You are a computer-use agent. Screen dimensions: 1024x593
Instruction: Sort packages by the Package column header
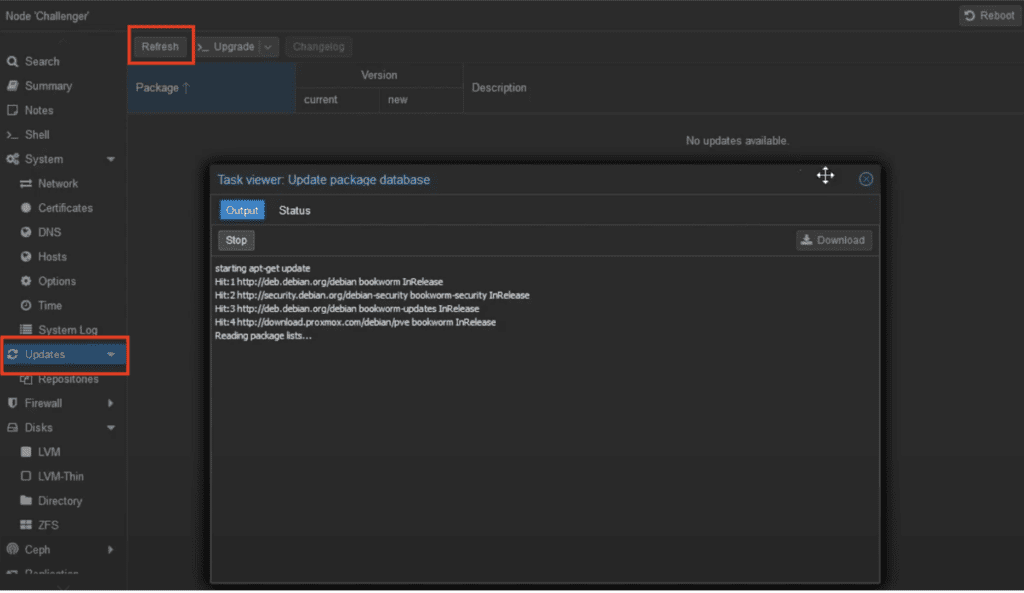point(162,87)
